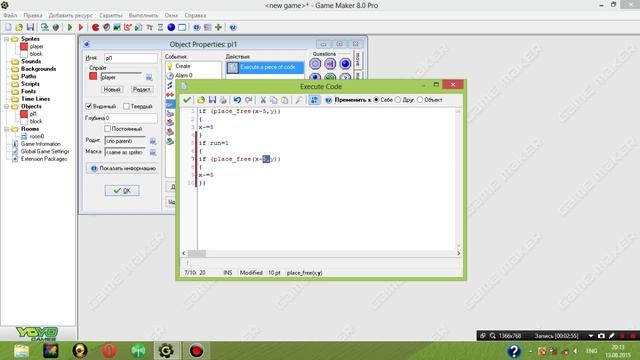Create a time line with the hourglass icon

click(x=160, y=27)
